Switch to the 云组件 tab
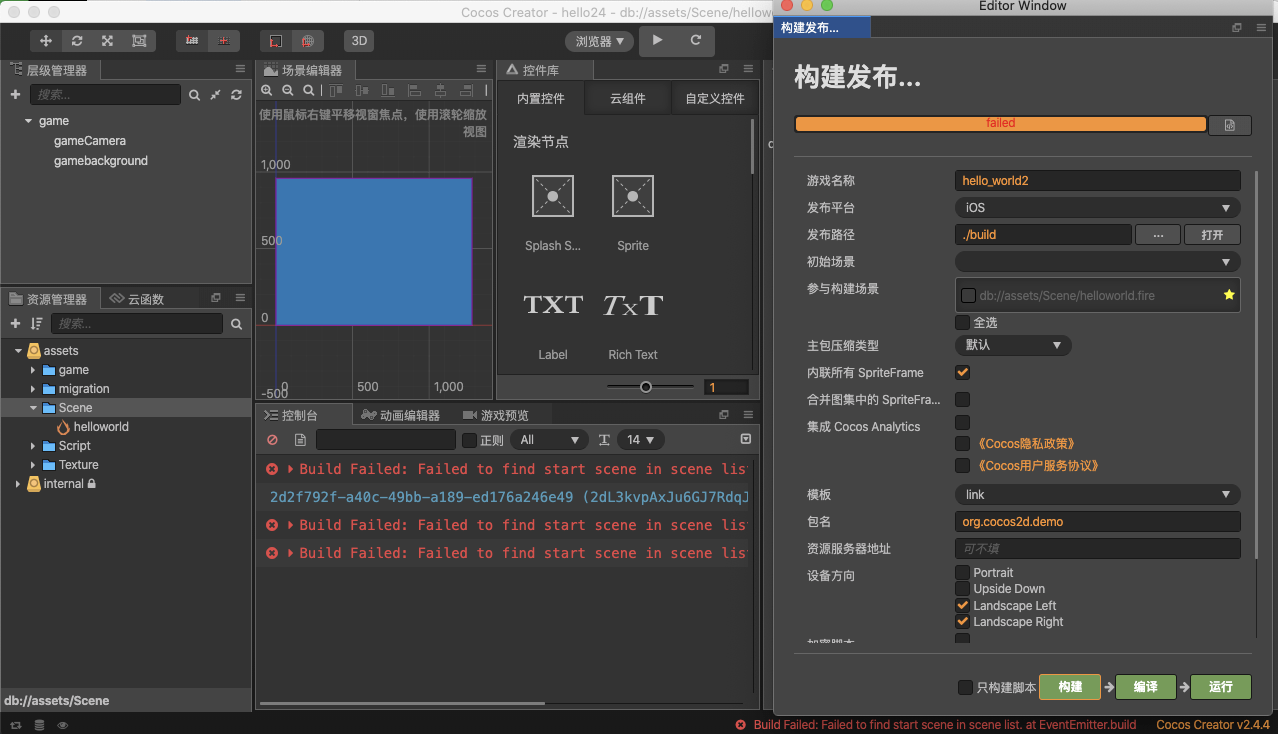This screenshot has width=1278, height=734. [628, 99]
